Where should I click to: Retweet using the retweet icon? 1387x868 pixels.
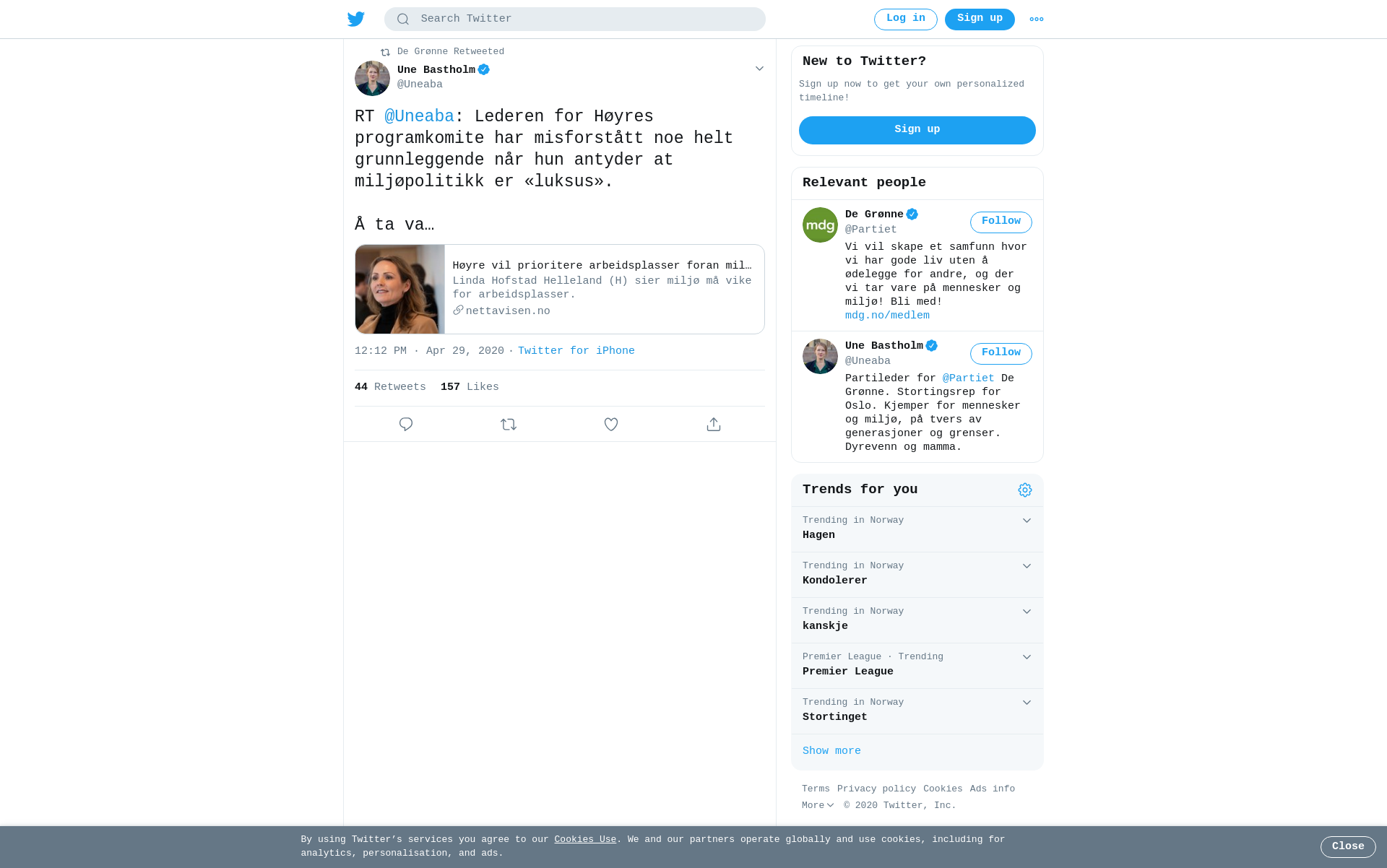(x=509, y=425)
